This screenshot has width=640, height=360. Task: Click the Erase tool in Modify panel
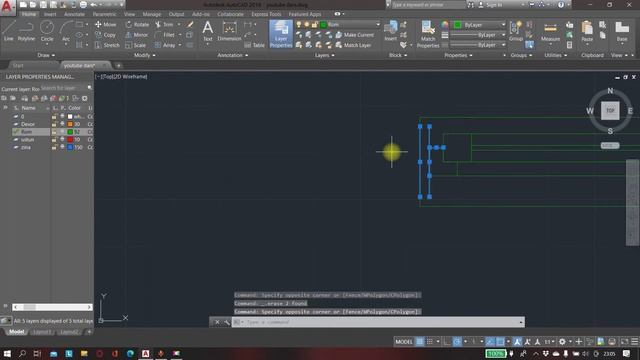190,24
